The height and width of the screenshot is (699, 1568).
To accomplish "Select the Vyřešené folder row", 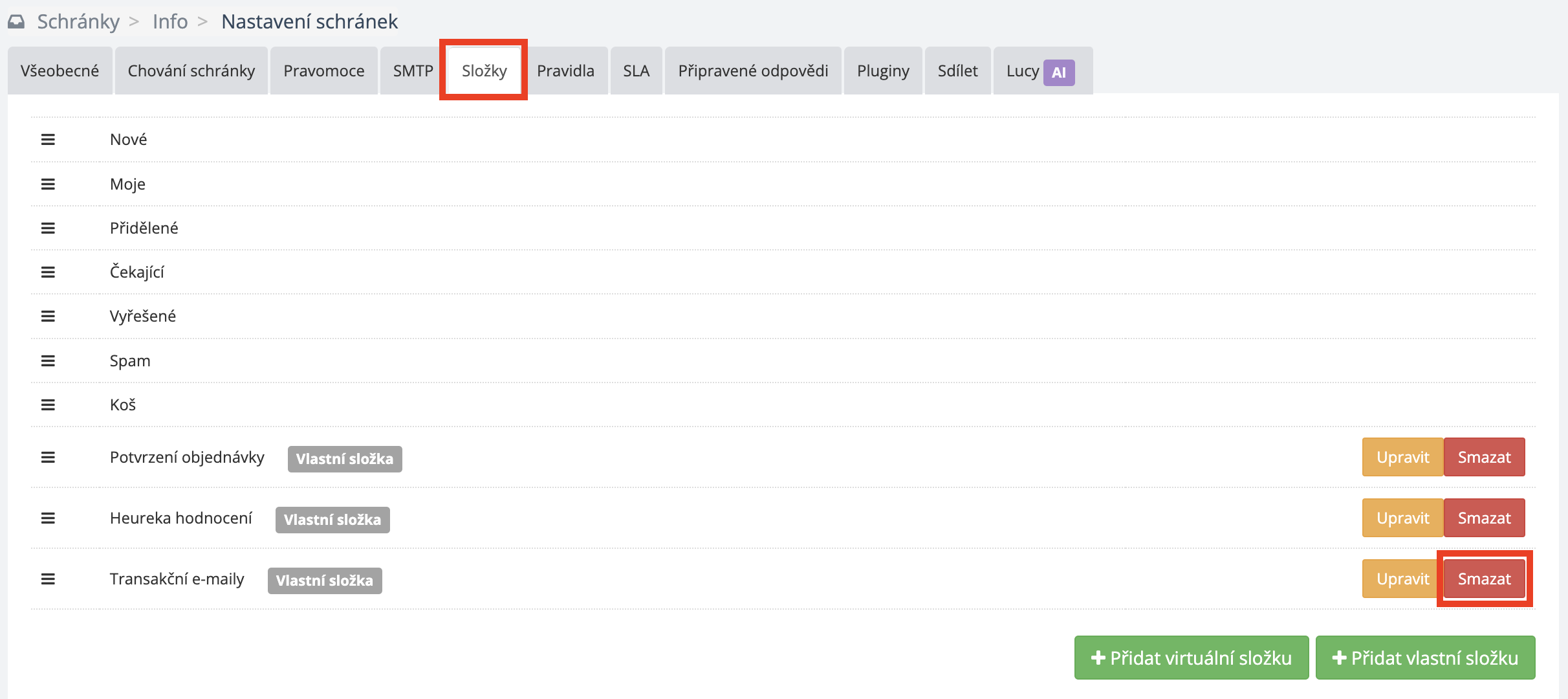I will pos(143,316).
